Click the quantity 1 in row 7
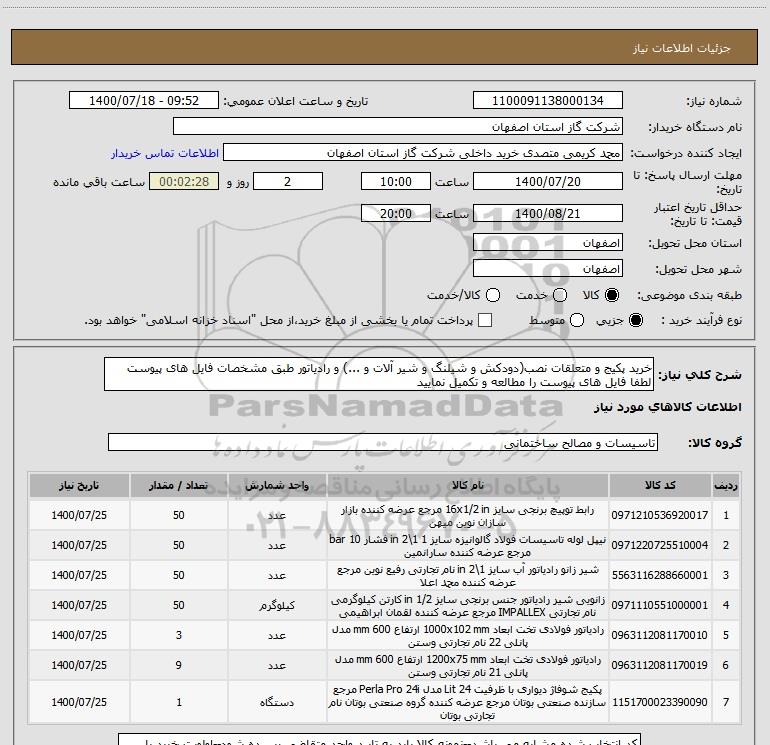The image size is (770, 745). pos(179,702)
